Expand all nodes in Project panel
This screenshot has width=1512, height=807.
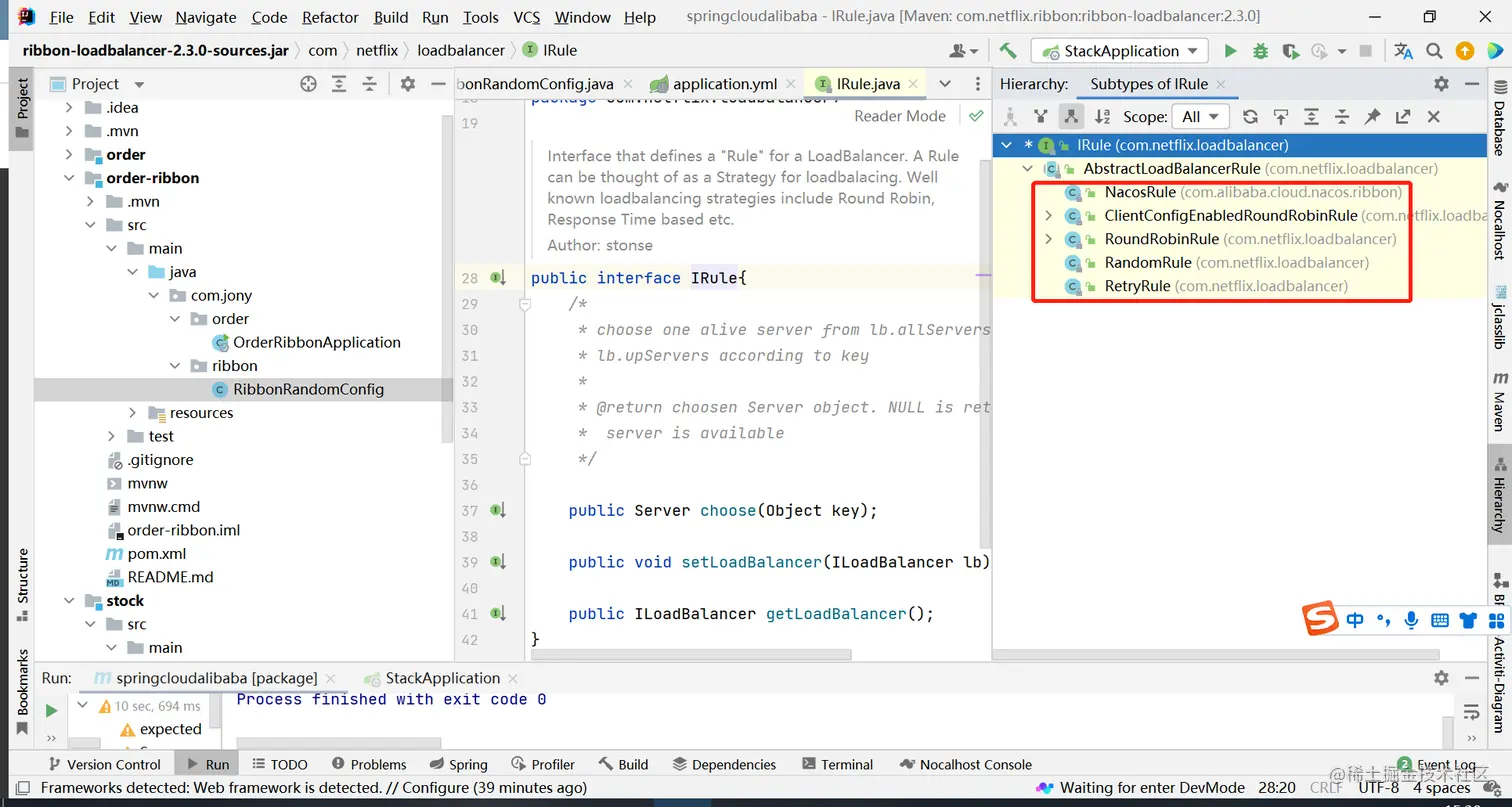point(340,84)
